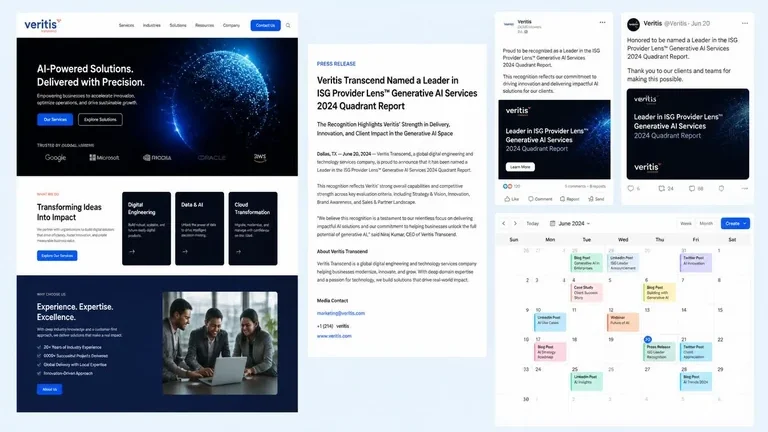Click Comment on the LinkedIn-style post
The height and width of the screenshot is (432, 768).
point(540,199)
